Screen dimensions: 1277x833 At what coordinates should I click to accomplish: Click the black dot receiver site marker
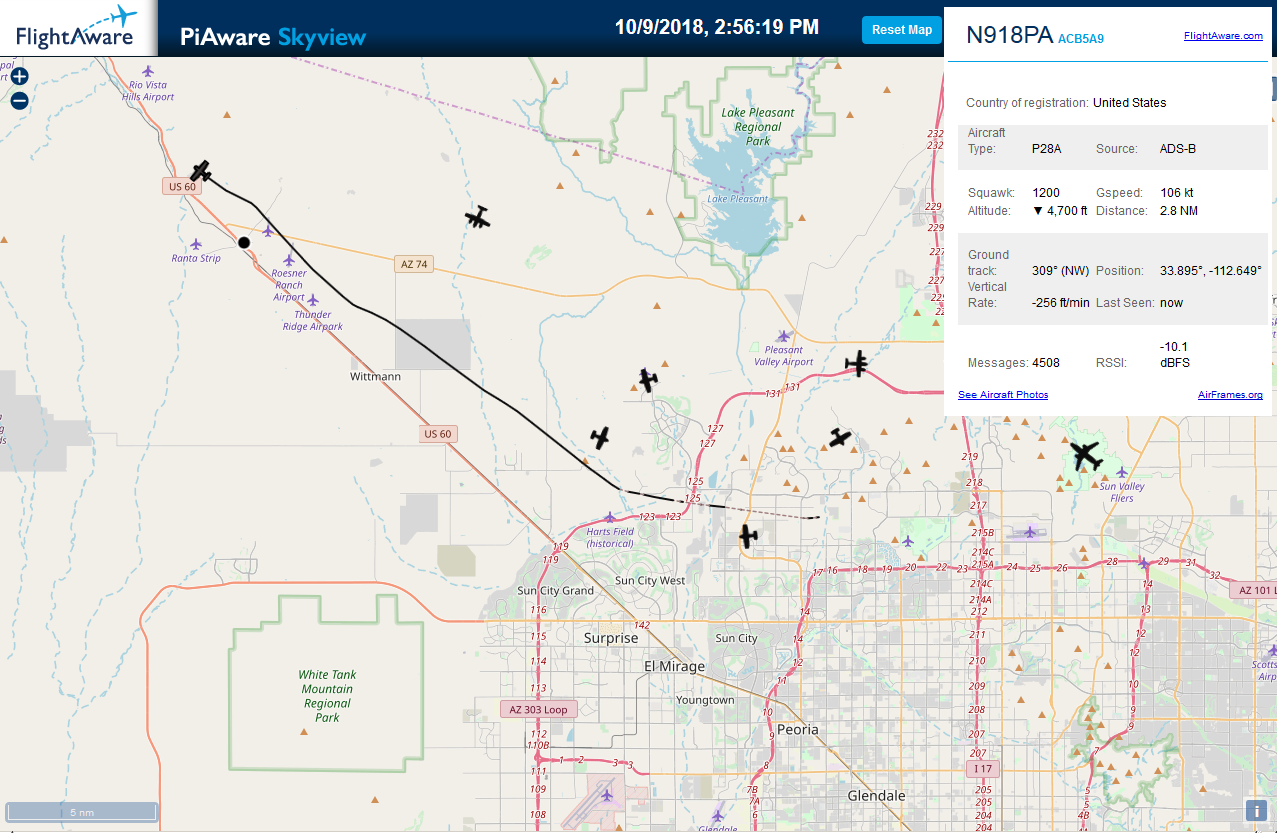click(244, 242)
